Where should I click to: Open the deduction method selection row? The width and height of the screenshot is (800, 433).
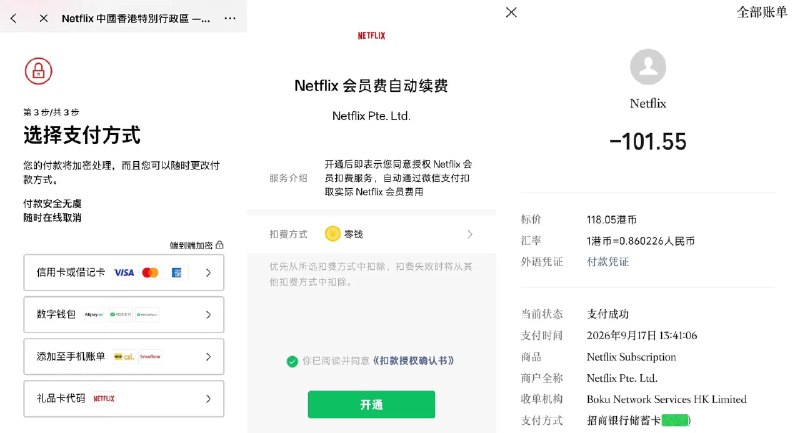click(x=371, y=234)
